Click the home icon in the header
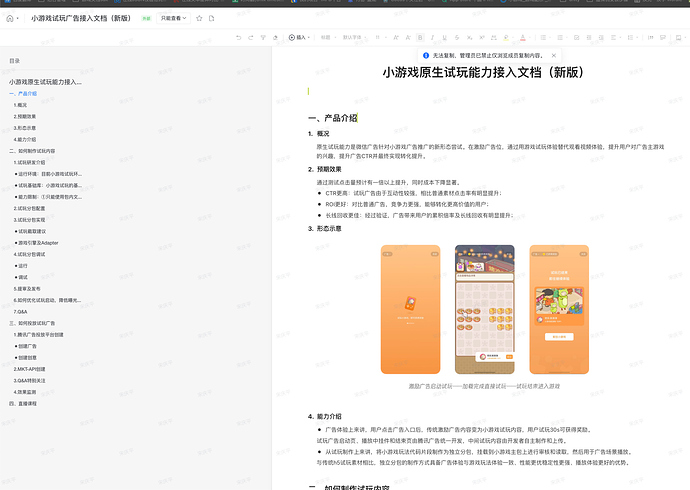 [10, 18]
